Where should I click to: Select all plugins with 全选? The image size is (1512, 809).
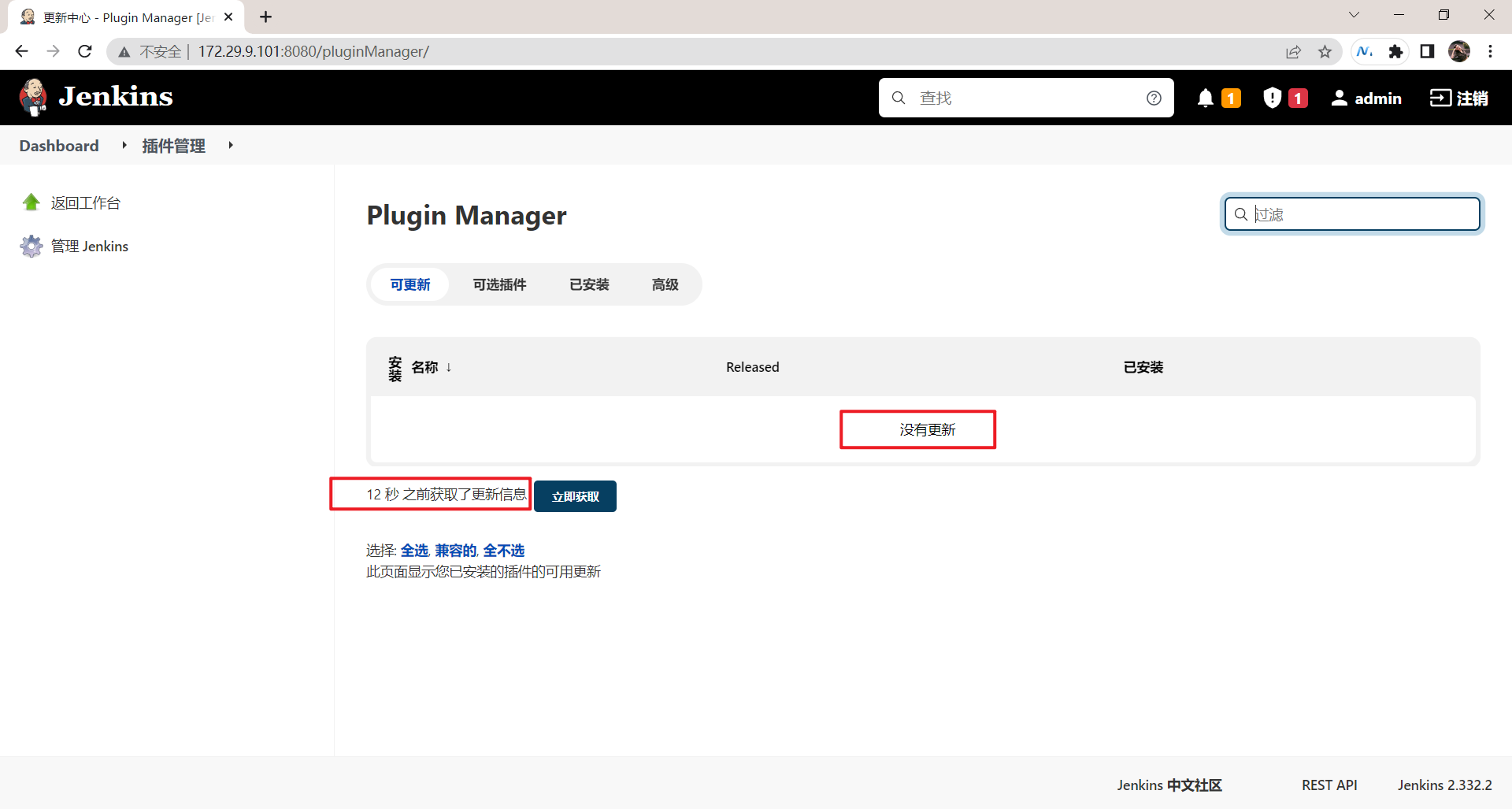pos(414,551)
